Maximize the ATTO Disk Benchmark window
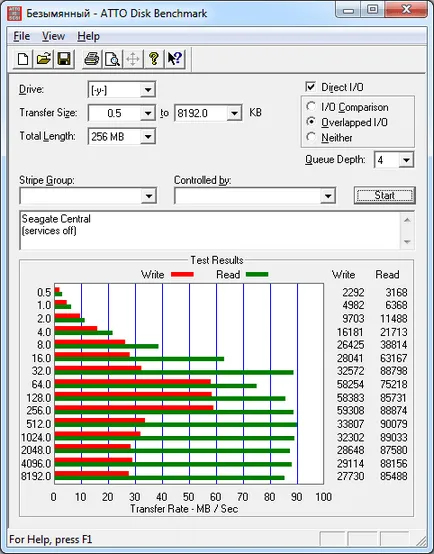 pyautogui.click(x=373, y=10)
